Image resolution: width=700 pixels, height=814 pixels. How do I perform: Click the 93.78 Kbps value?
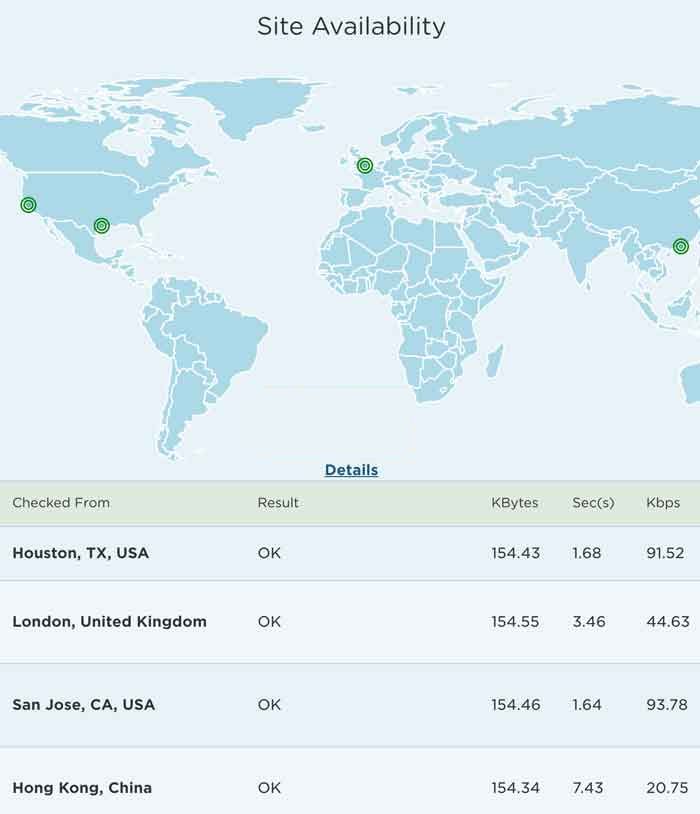coord(667,704)
